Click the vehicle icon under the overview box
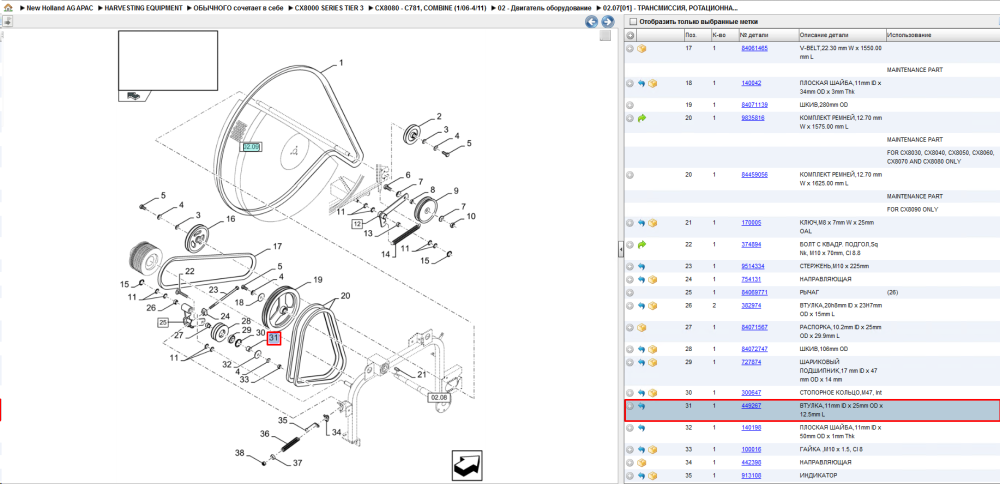 [x=133, y=96]
